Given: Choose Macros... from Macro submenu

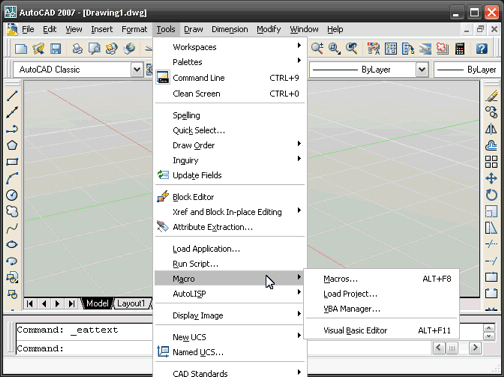Looking at the screenshot, I should pos(381,279).
